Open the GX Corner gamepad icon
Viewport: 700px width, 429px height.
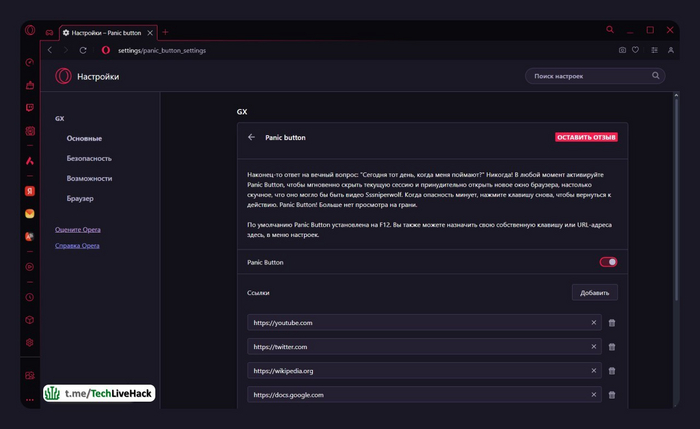[49, 33]
